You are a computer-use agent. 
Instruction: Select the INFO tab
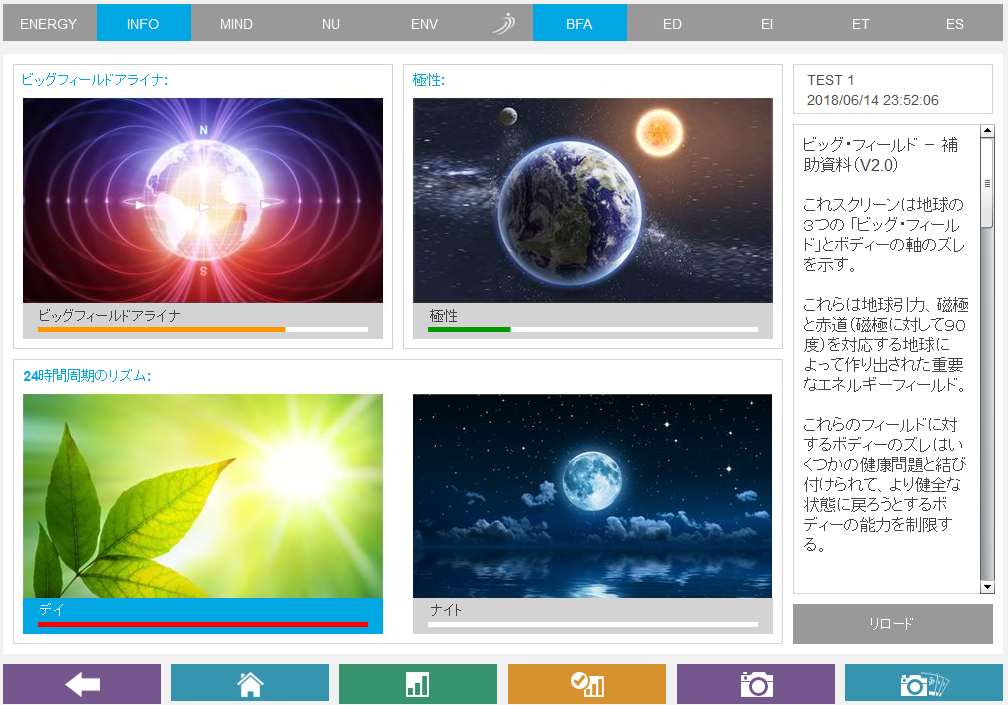pos(143,23)
